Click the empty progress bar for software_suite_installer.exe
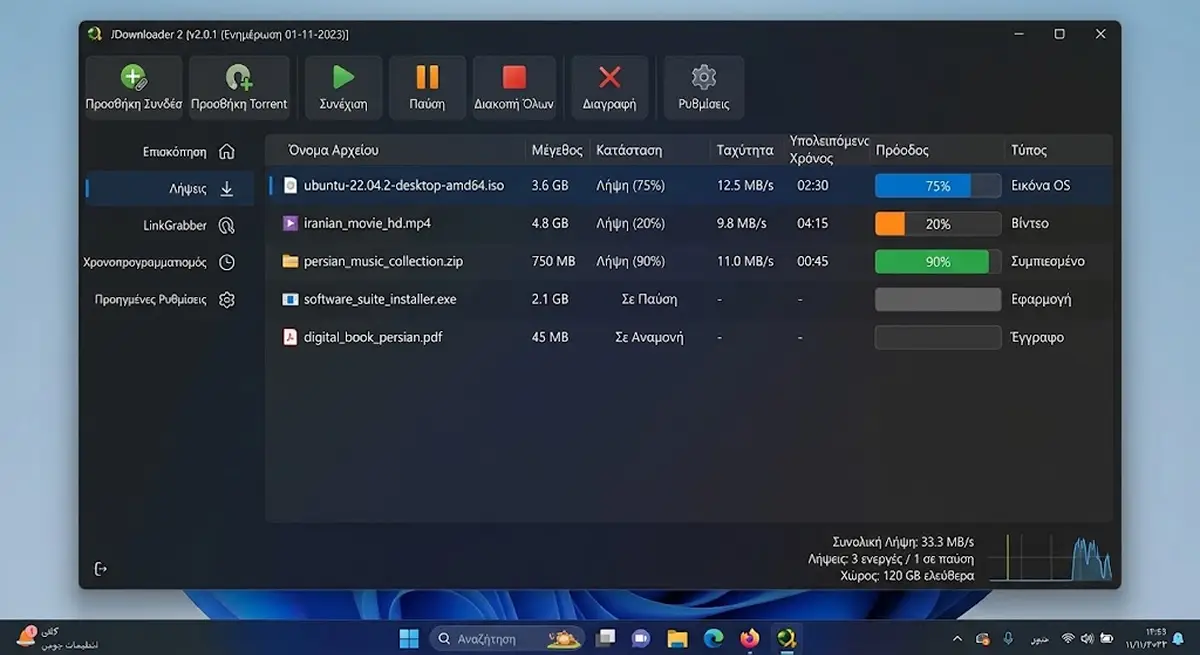This screenshot has height=655, width=1200. pos(938,299)
